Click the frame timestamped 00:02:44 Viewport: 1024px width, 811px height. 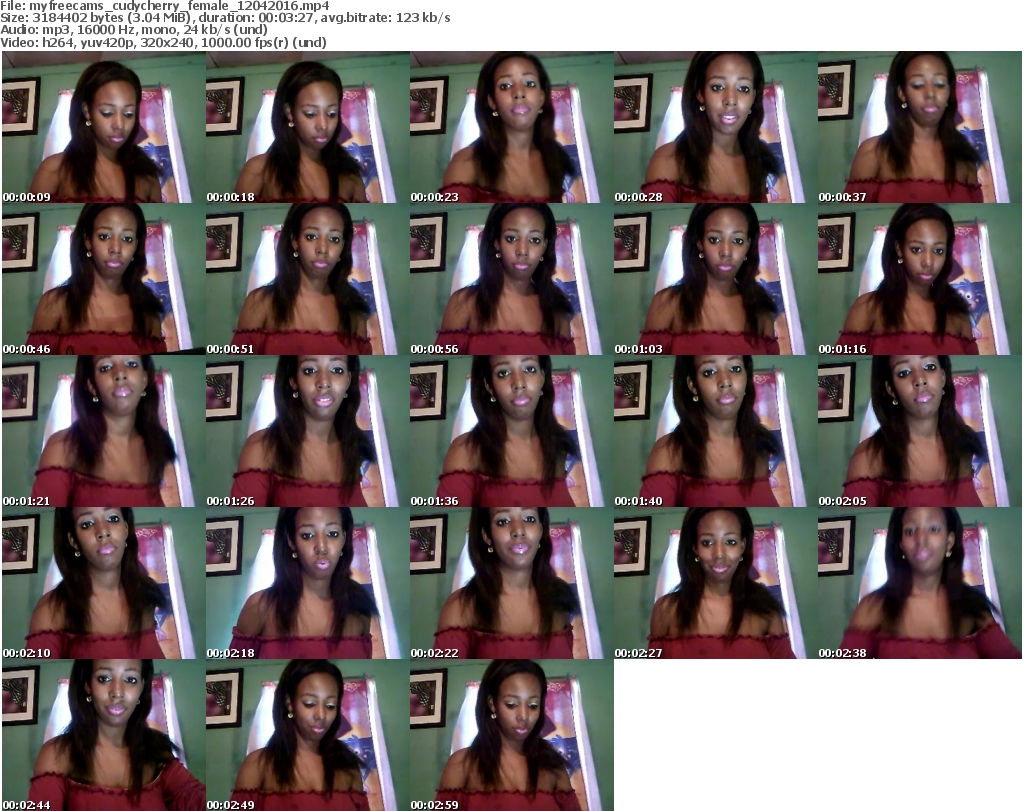tap(102, 735)
